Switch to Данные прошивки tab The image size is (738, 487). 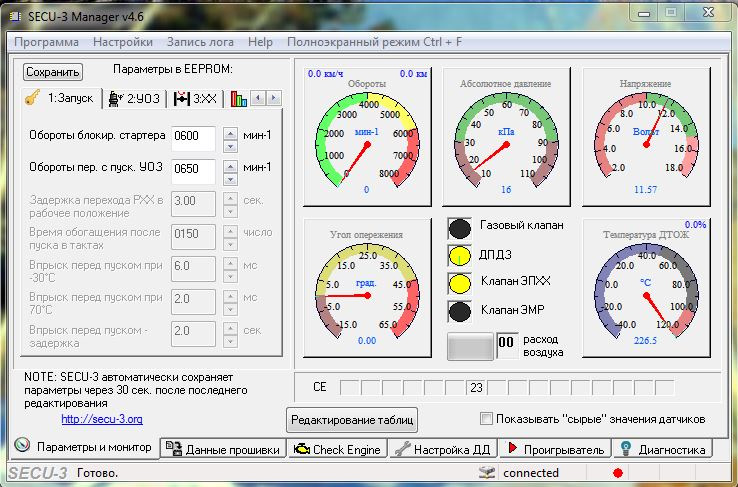coord(223,449)
